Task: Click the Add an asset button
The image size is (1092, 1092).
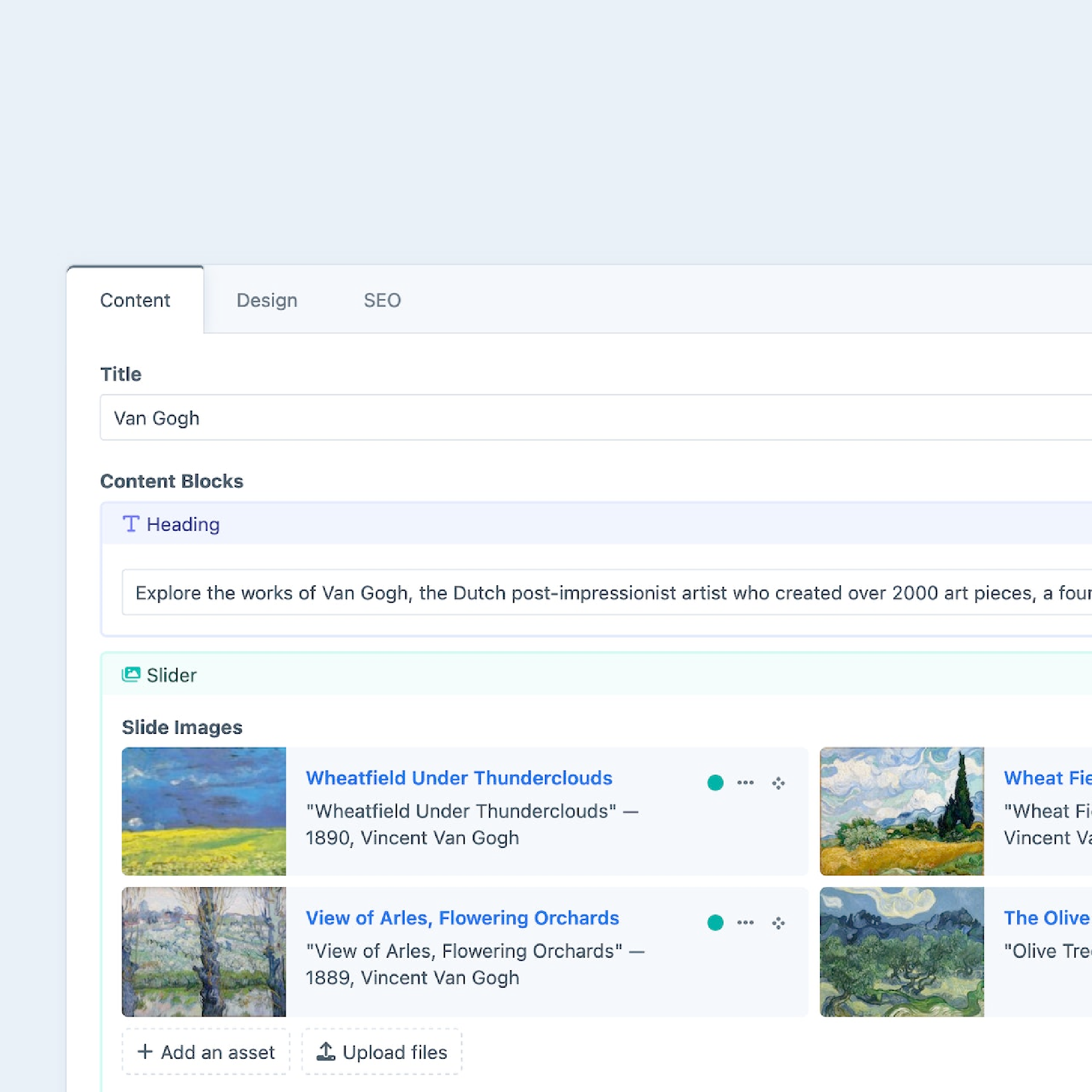Action: 206,1052
